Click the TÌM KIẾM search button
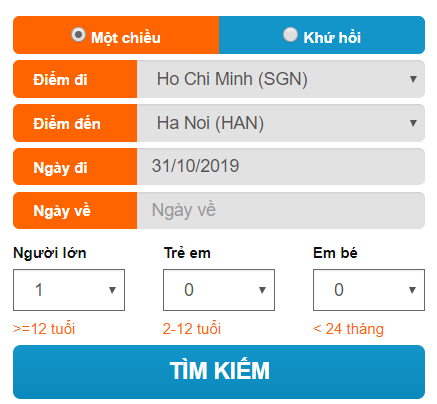This screenshot has width=437, height=404. click(219, 372)
